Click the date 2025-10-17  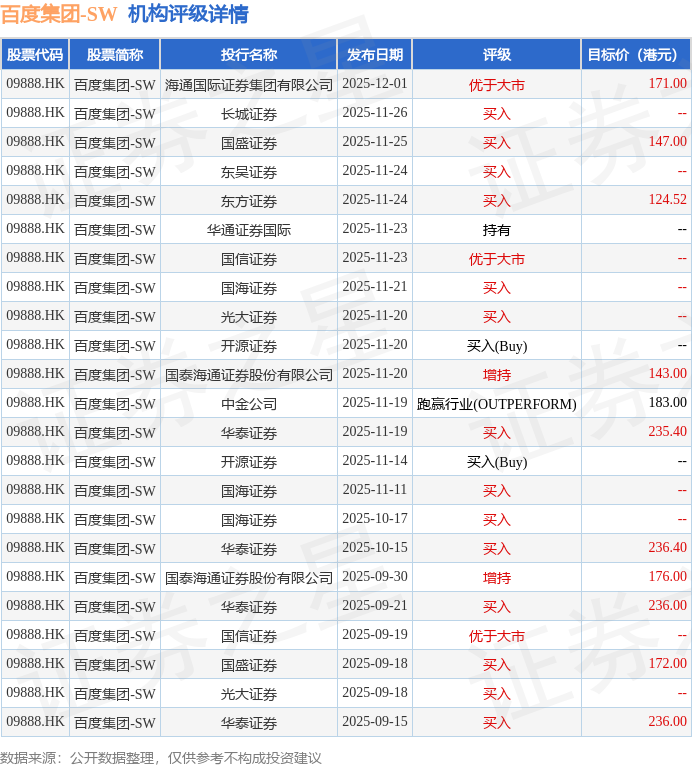(x=375, y=518)
